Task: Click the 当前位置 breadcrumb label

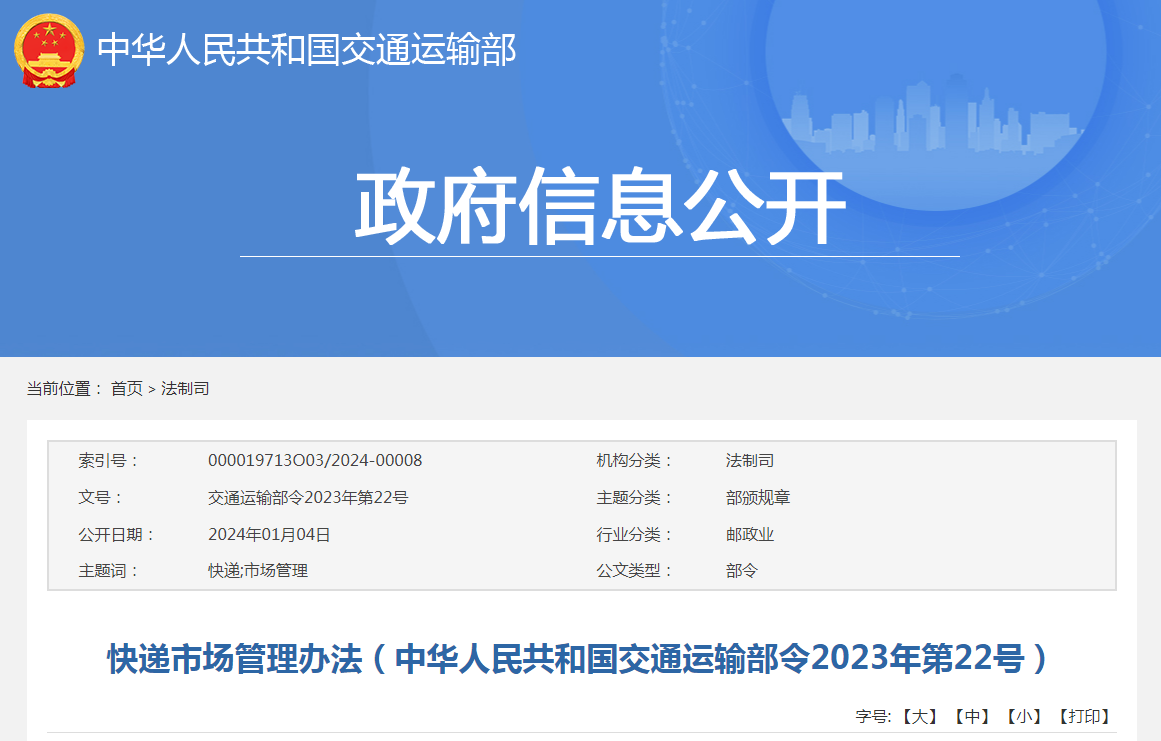Action: point(64,389)
